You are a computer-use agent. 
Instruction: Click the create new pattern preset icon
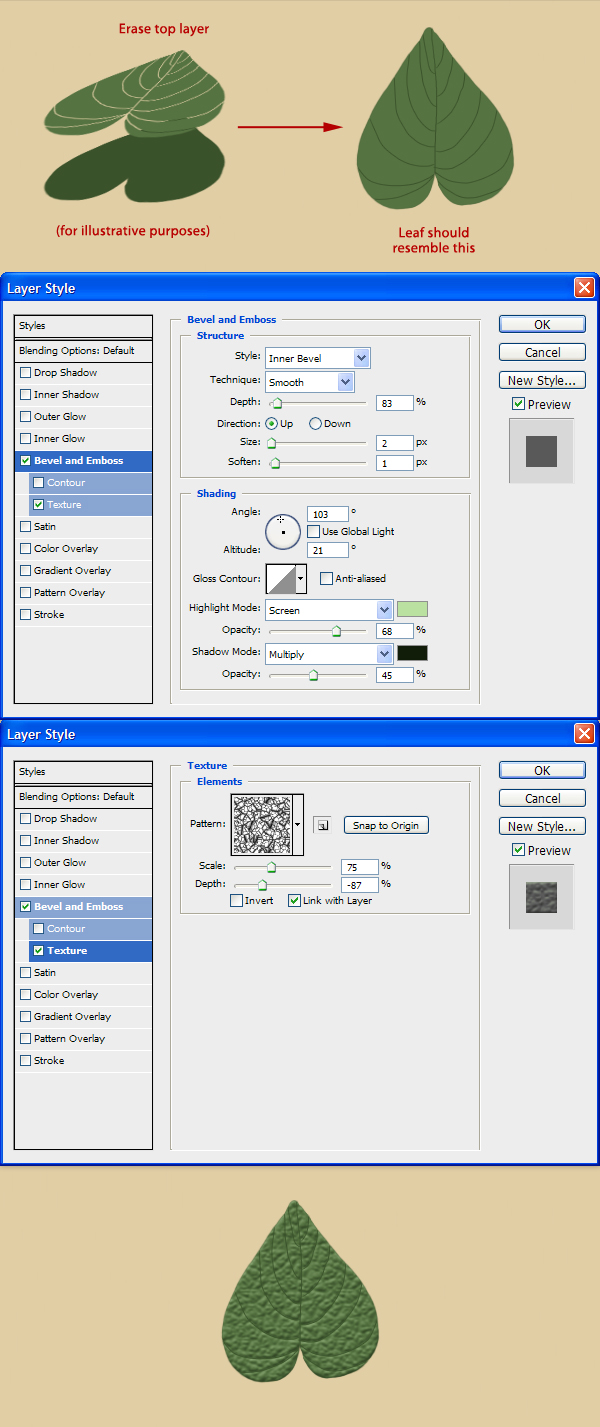[x=321, y=825]
